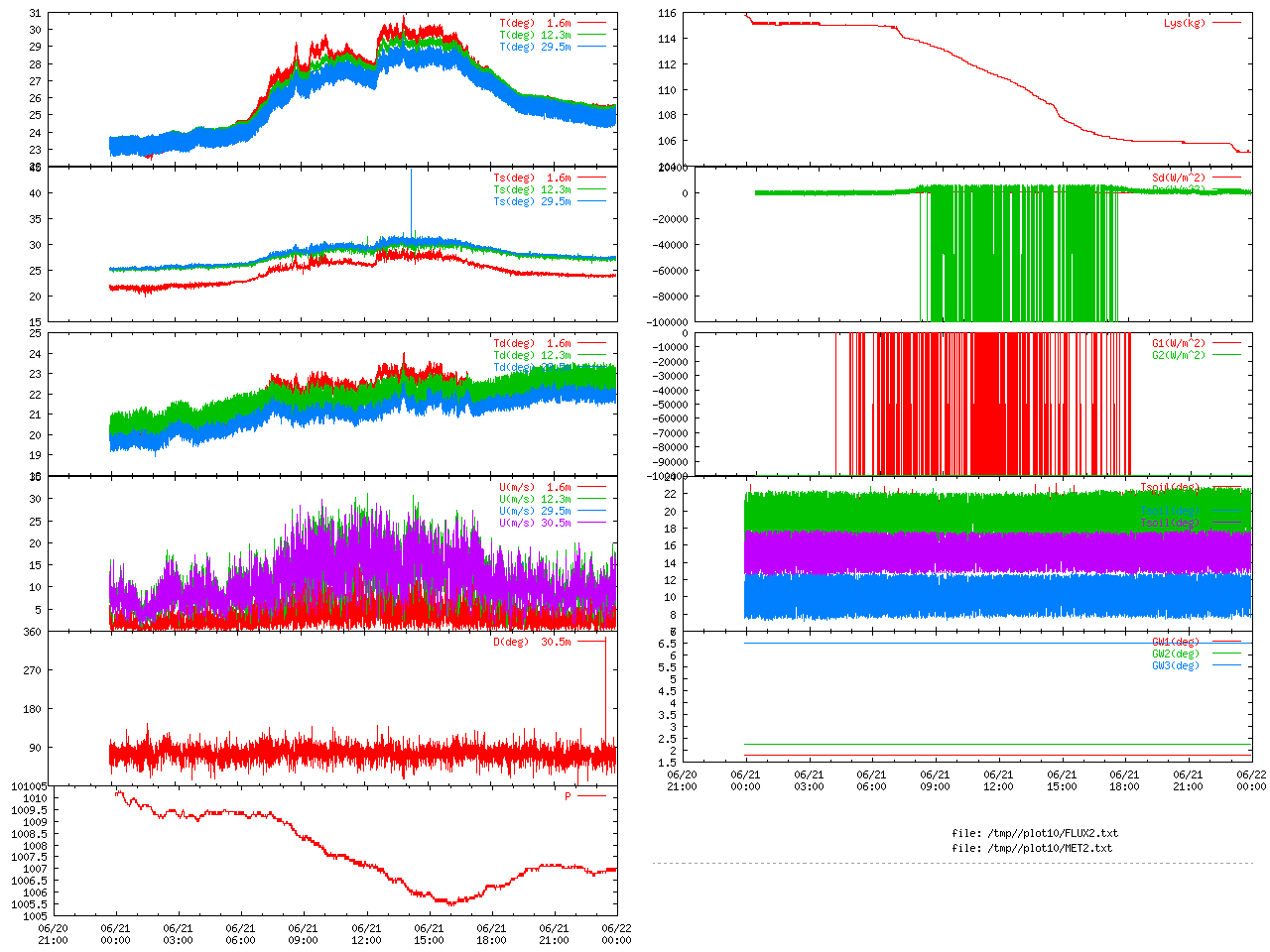Click the 'G1(W/m^2)' legend label
This screenshot has height=952, width=1270.
pyautogui.click(x=1179, y=343)
